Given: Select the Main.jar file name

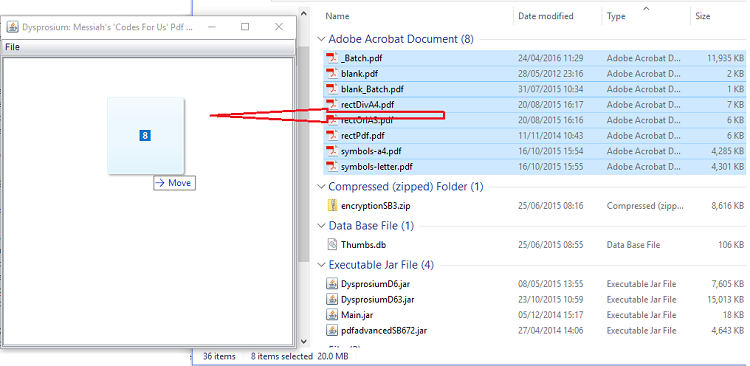Looking at the screenshot, I should pyautogui.click(x=357, y=315).
